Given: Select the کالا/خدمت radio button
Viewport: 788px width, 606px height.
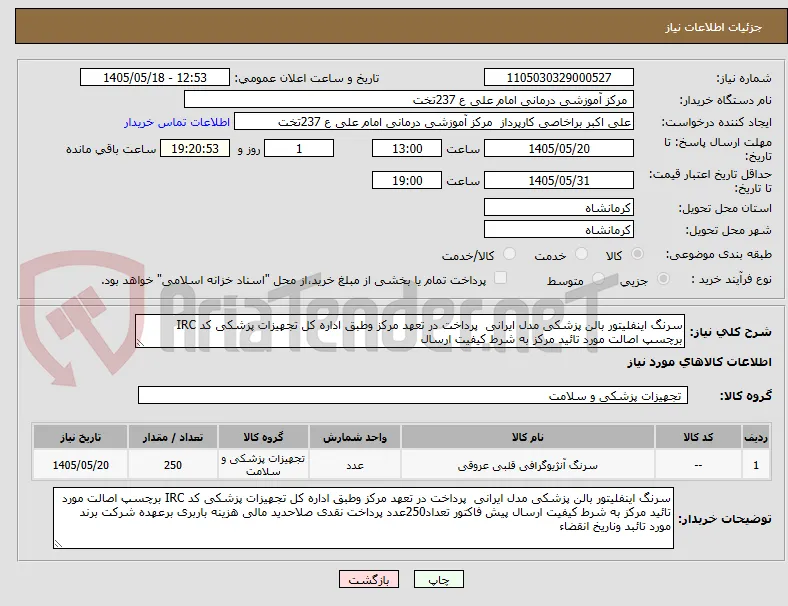Looking at the screenshot, I should click(x=509, y=254).
